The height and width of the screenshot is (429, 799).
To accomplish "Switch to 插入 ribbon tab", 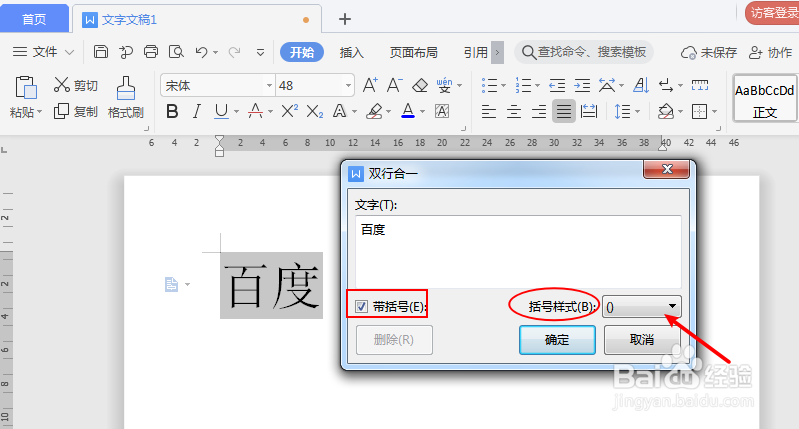I will tap(352, 52).
